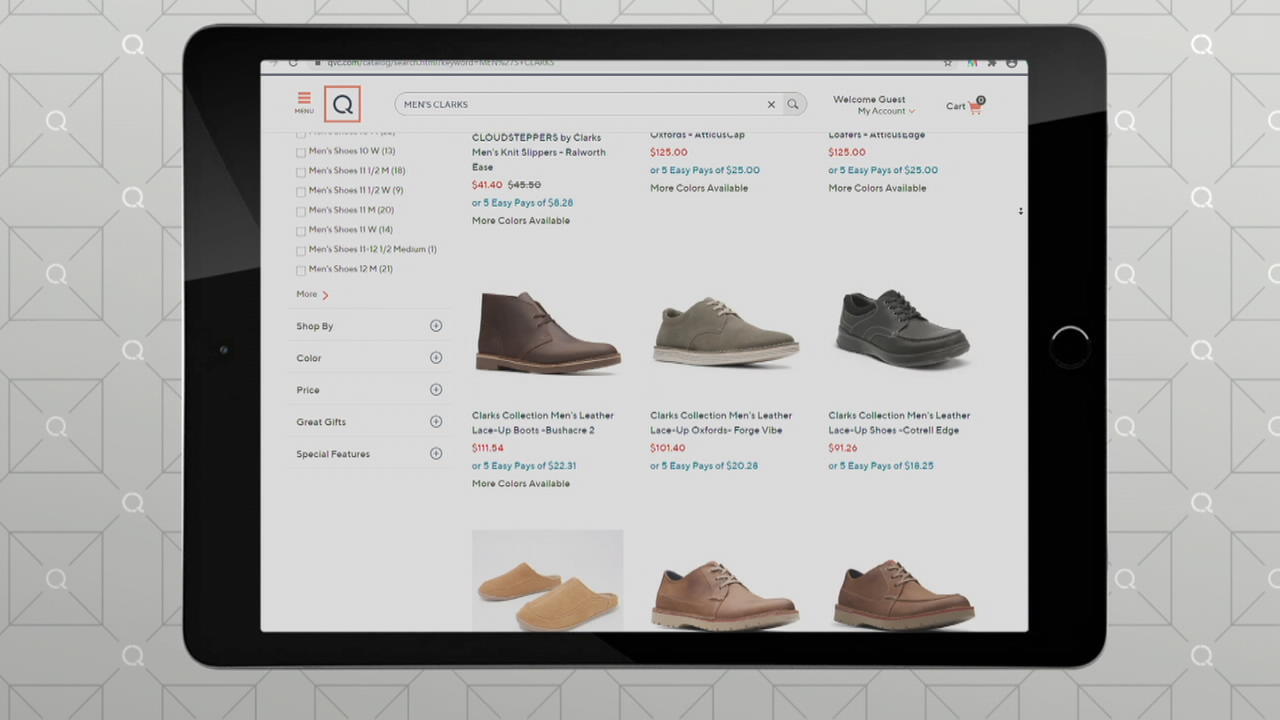Click browser reload icon
Screen dimensions: 1280x720
click(x=293, y=63)
